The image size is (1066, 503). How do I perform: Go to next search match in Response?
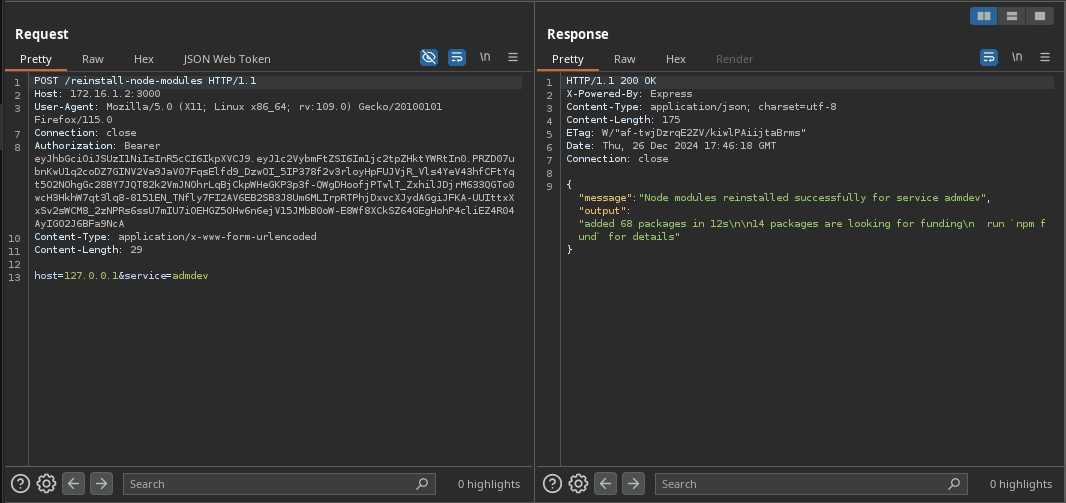click(633, 484)
